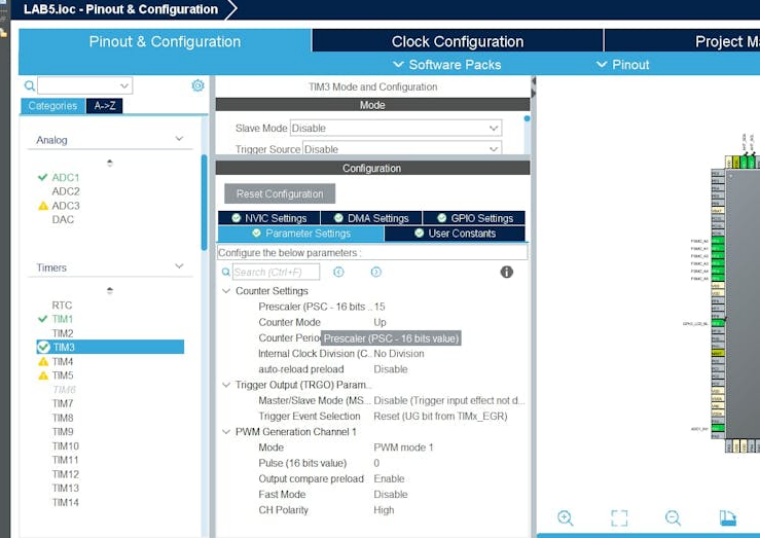Open the Clock Configuration tab
This screenshot has height=556, width=765.
pos(457,41)
